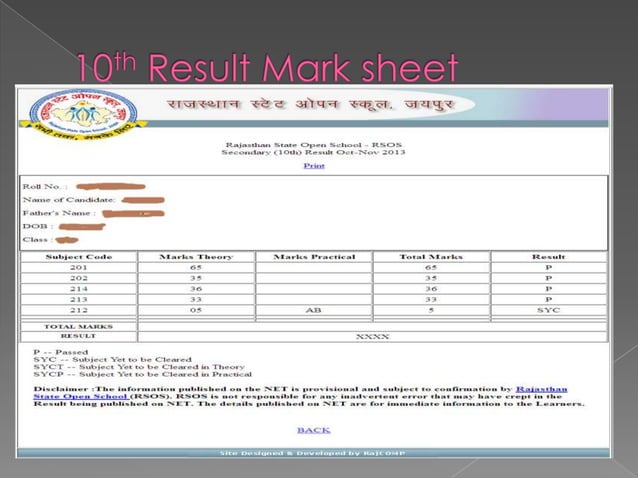Click the 'Roll No.' label

[45, 187]
